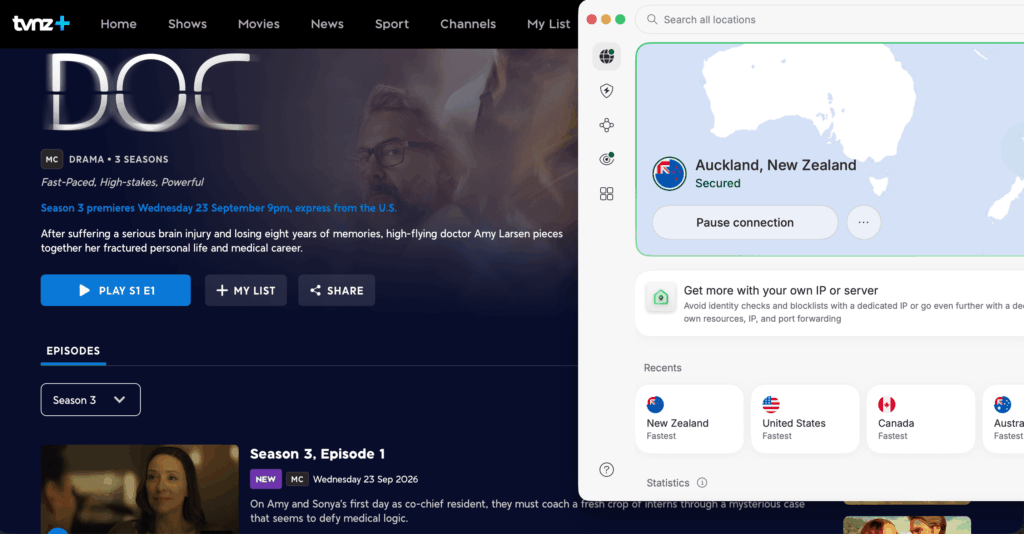The image size is (1024, 534).
Task: Open the dark web monitor radar icon
Action: [607, 159]
